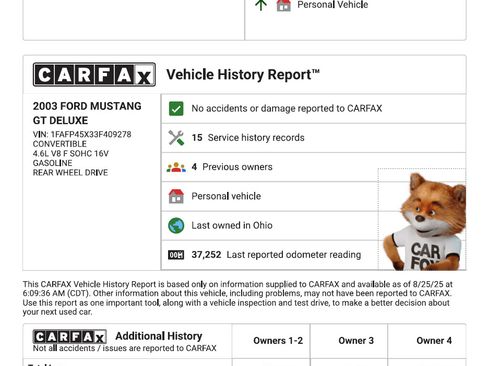Viewport: 488px width, 366px height.
Task: Open the 15 Service history records row
Action: (x=313, y=138)
